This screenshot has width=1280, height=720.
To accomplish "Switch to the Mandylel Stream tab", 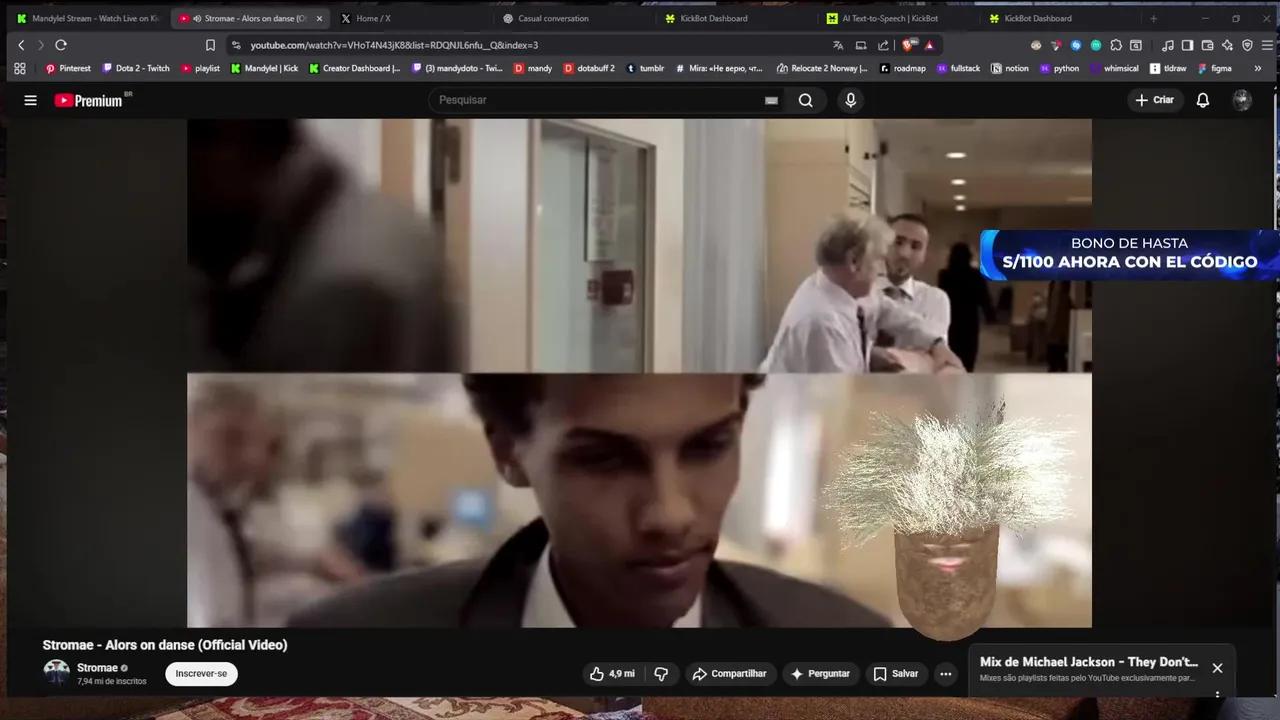I will click(x=88, y=18).
